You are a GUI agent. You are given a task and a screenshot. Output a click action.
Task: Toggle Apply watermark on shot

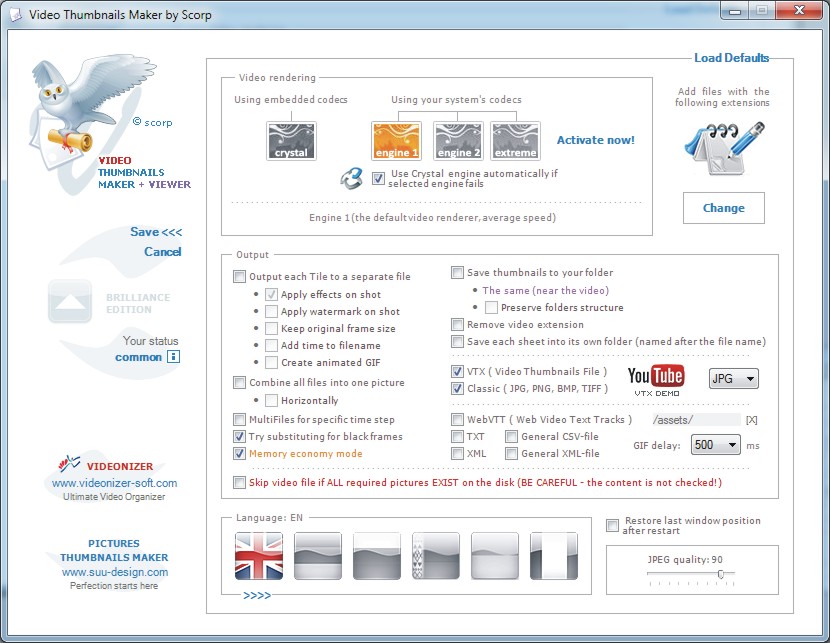pyautogui.click(x=271, y=311)
